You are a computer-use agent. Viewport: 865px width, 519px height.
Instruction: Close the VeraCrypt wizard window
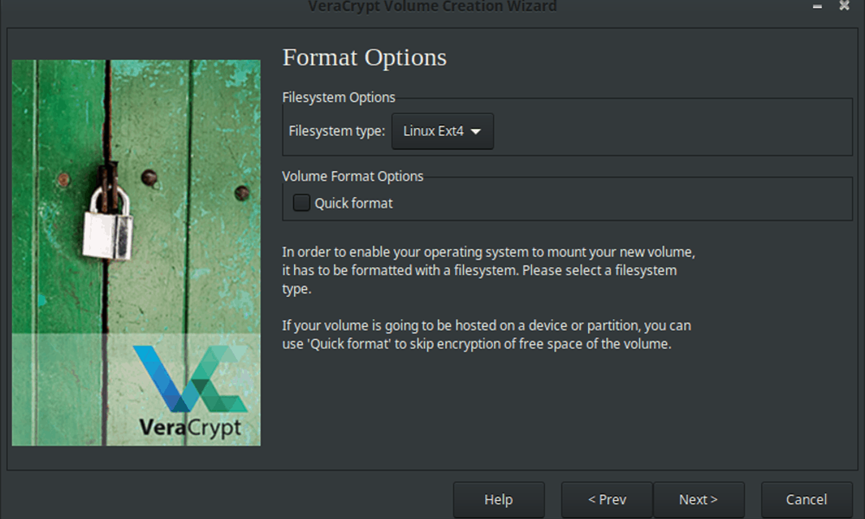(x=844, y=6)
